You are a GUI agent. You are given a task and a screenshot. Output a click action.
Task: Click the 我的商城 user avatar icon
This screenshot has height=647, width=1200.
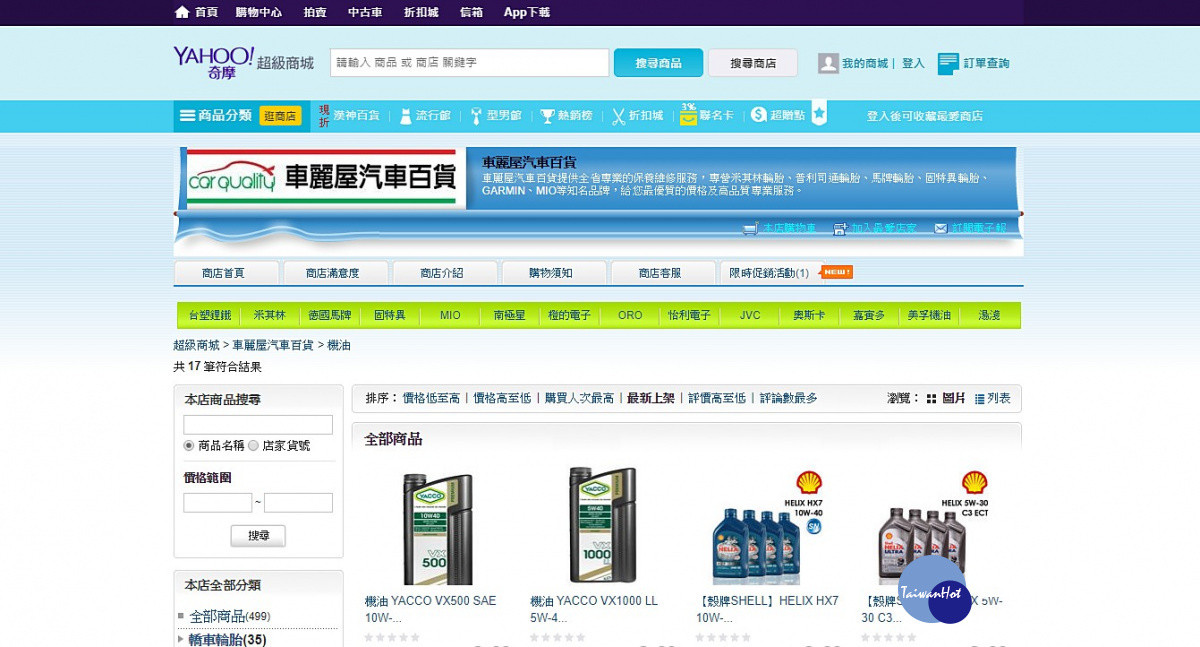828,63
